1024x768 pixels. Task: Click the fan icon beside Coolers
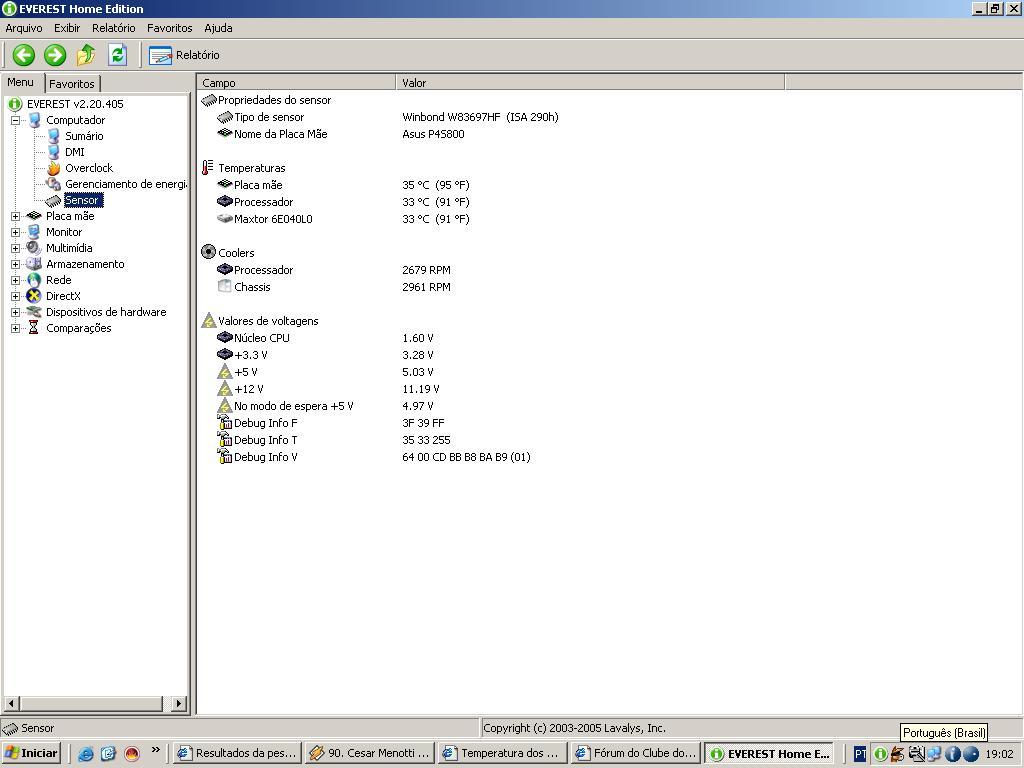(x=208, y=252)
